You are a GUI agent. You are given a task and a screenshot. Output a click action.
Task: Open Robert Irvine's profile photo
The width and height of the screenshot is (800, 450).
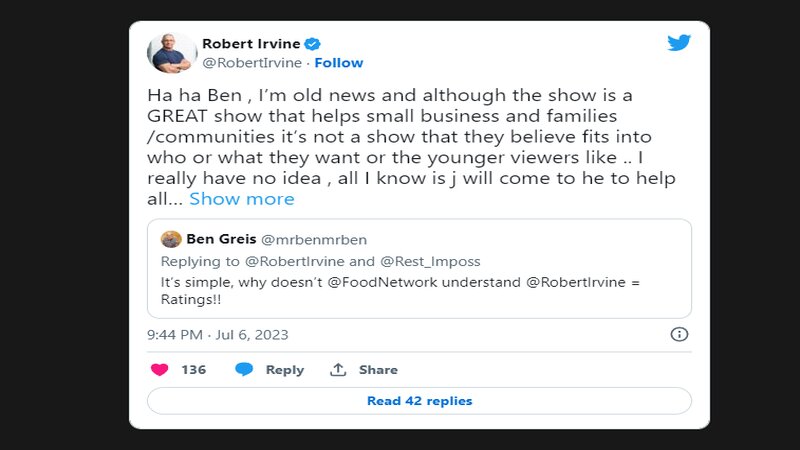click(x=172, y=52)
